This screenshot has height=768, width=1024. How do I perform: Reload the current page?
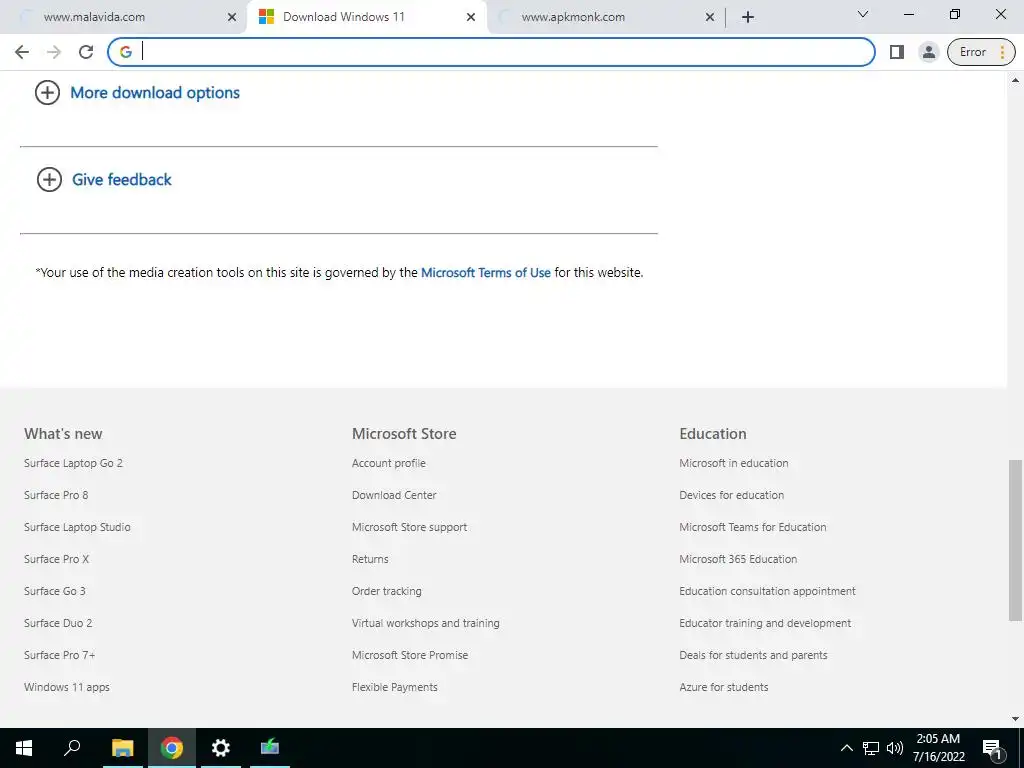pyautogui.click(x=86, y=52)
